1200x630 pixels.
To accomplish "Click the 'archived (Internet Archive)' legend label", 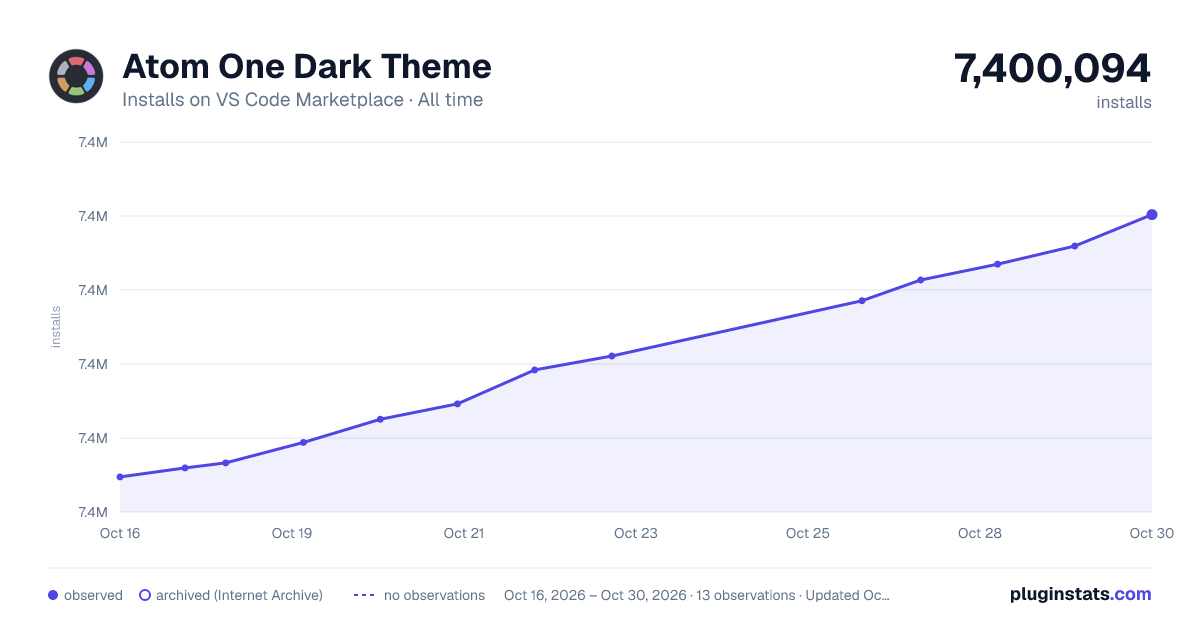I will (x=239, y=595).
